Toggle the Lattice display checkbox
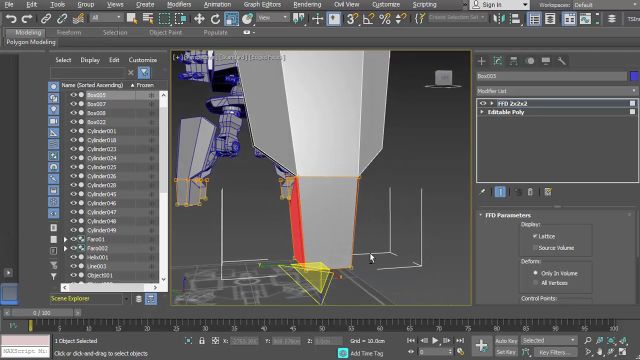The image size is (640, 360). [x=535, y=236]
